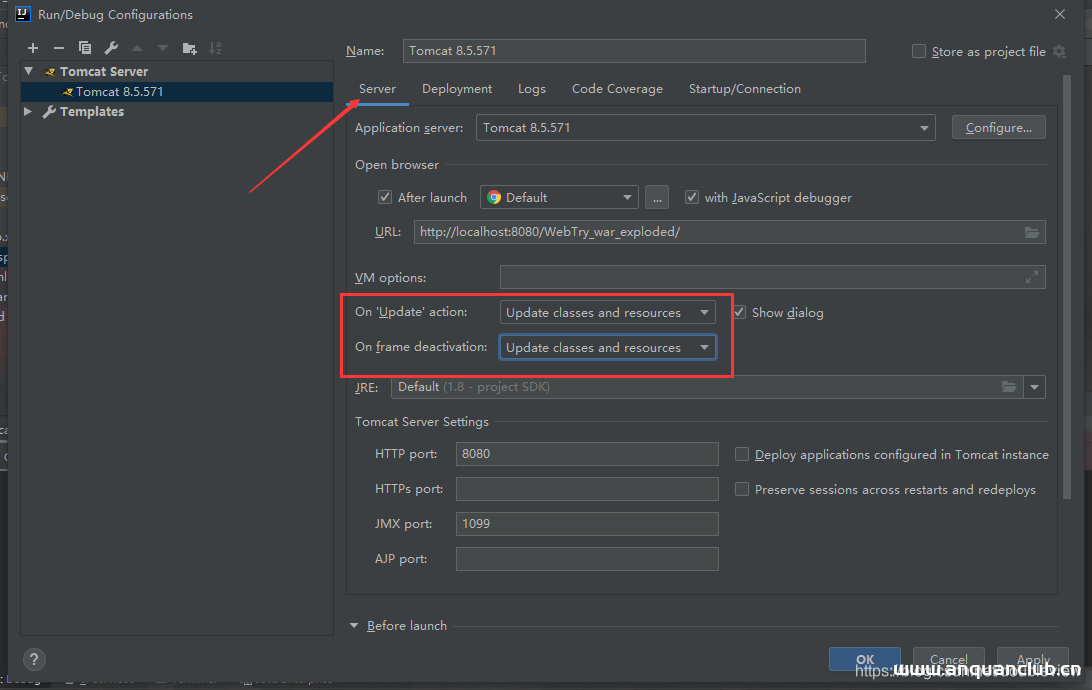Switch to the Startup/Connection tab
Image resolution: width=1092 pixels, height=690 pixels.
(744, 89)
